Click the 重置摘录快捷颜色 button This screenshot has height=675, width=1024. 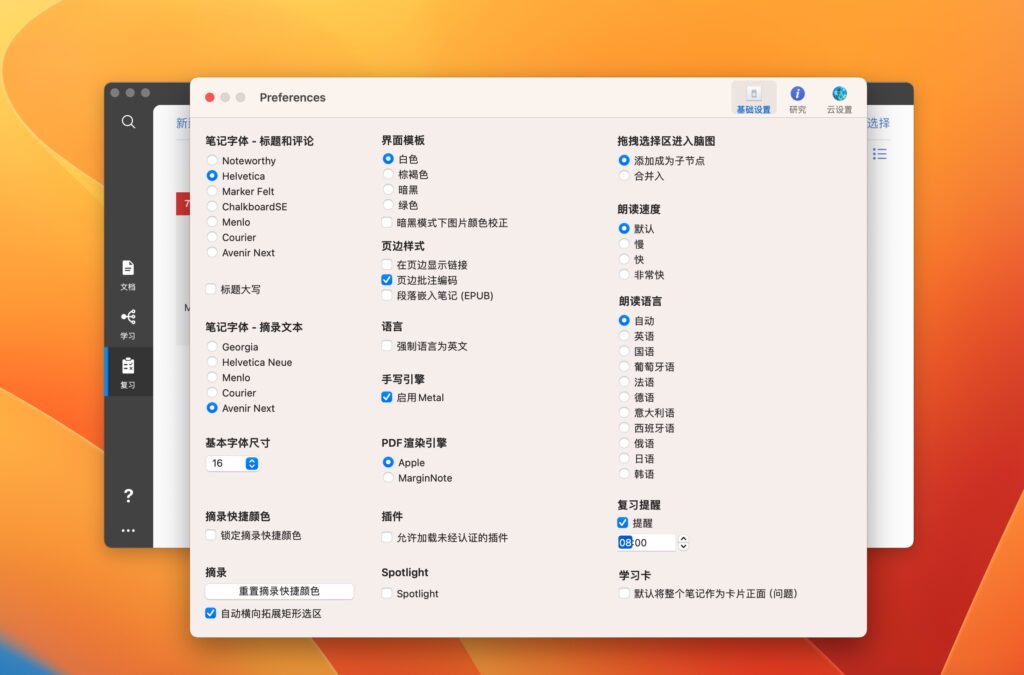pos(283,591)
